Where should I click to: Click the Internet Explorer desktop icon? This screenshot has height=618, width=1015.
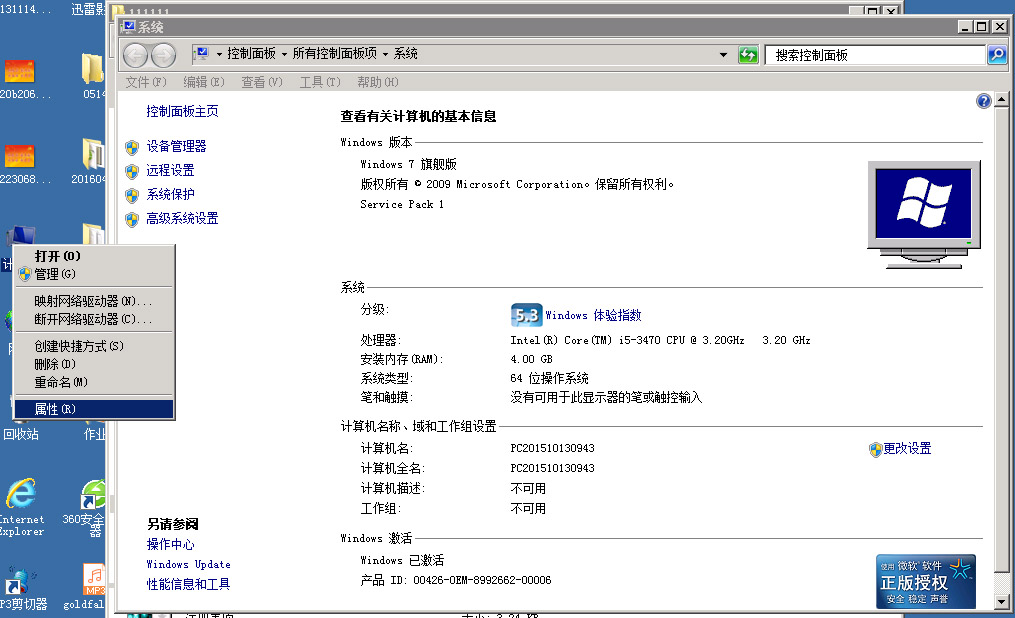[21, 494]
